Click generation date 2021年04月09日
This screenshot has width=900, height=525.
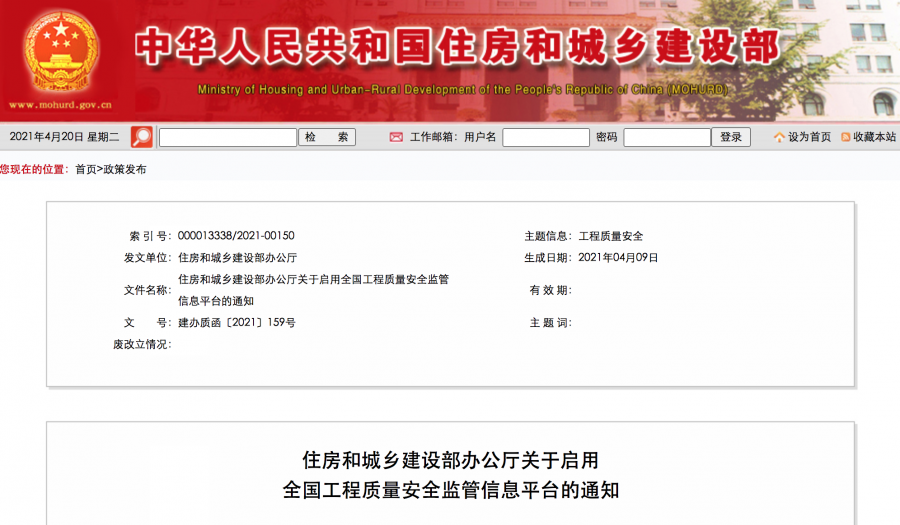pyautogui.click(x=618, y=258)
